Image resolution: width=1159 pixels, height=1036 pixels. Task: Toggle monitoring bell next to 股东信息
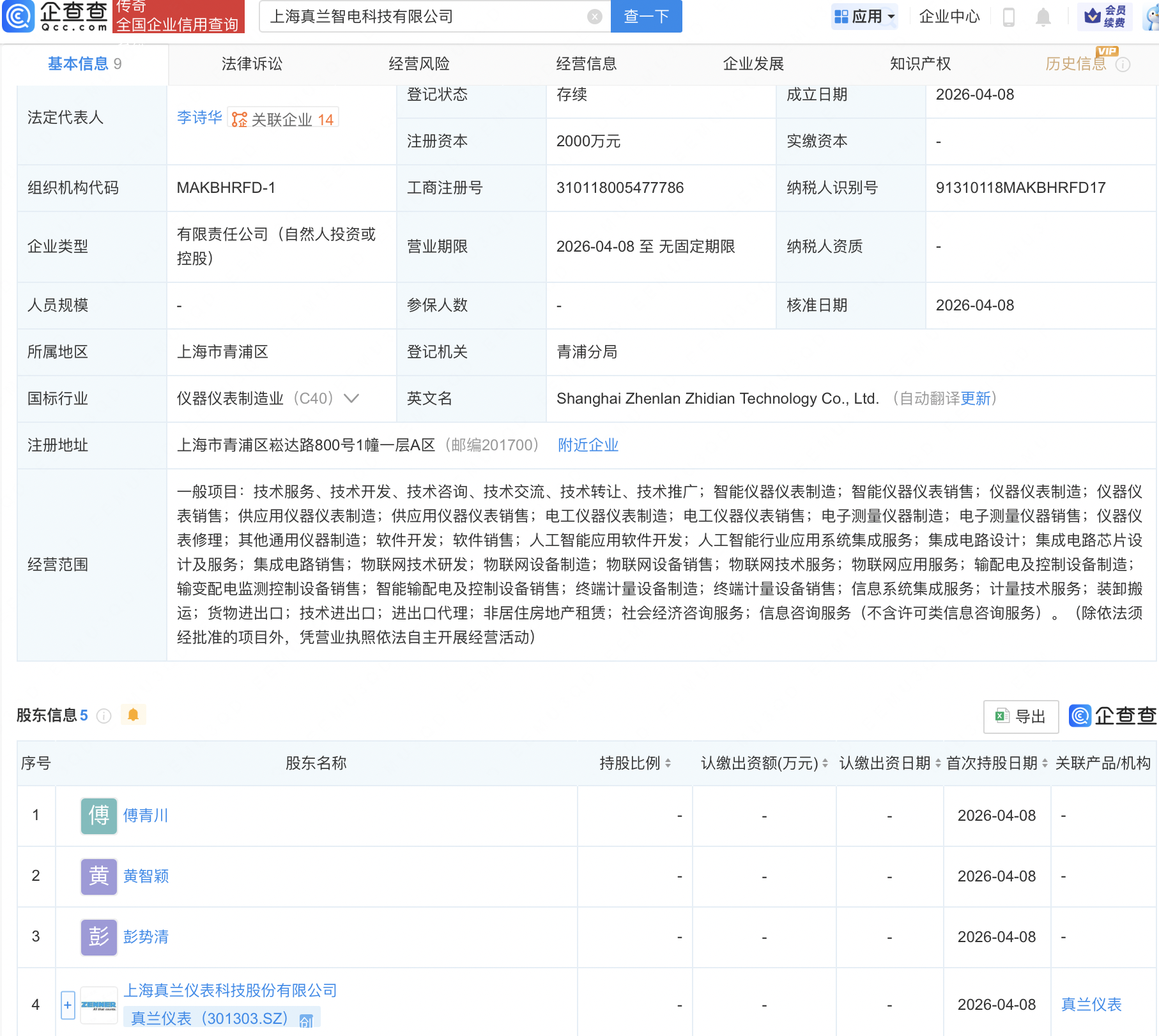[x=133, y=715]
